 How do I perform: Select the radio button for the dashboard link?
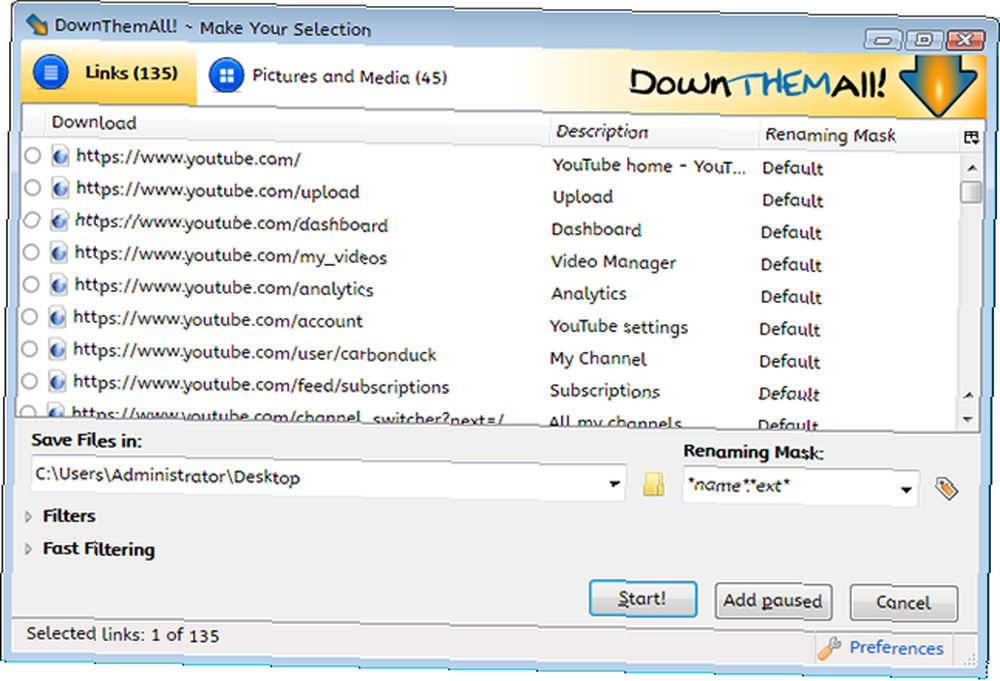[x=32, y=220]
